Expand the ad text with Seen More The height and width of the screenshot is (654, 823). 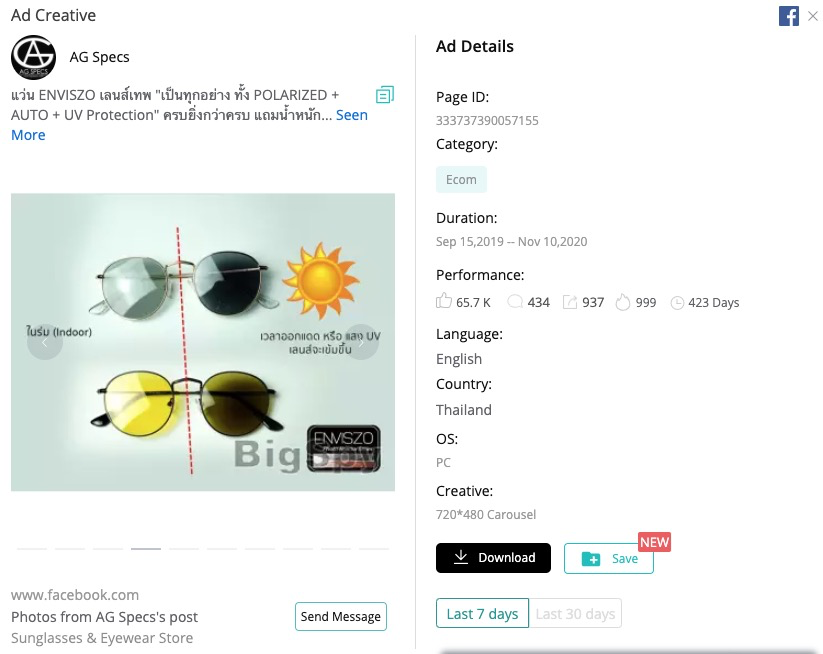[351, 115]
